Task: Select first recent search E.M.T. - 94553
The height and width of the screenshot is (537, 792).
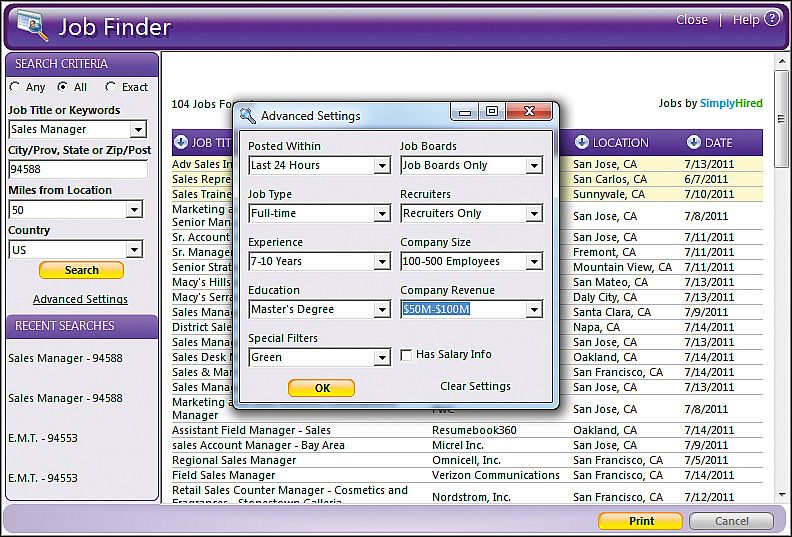Action: (43, 438)
